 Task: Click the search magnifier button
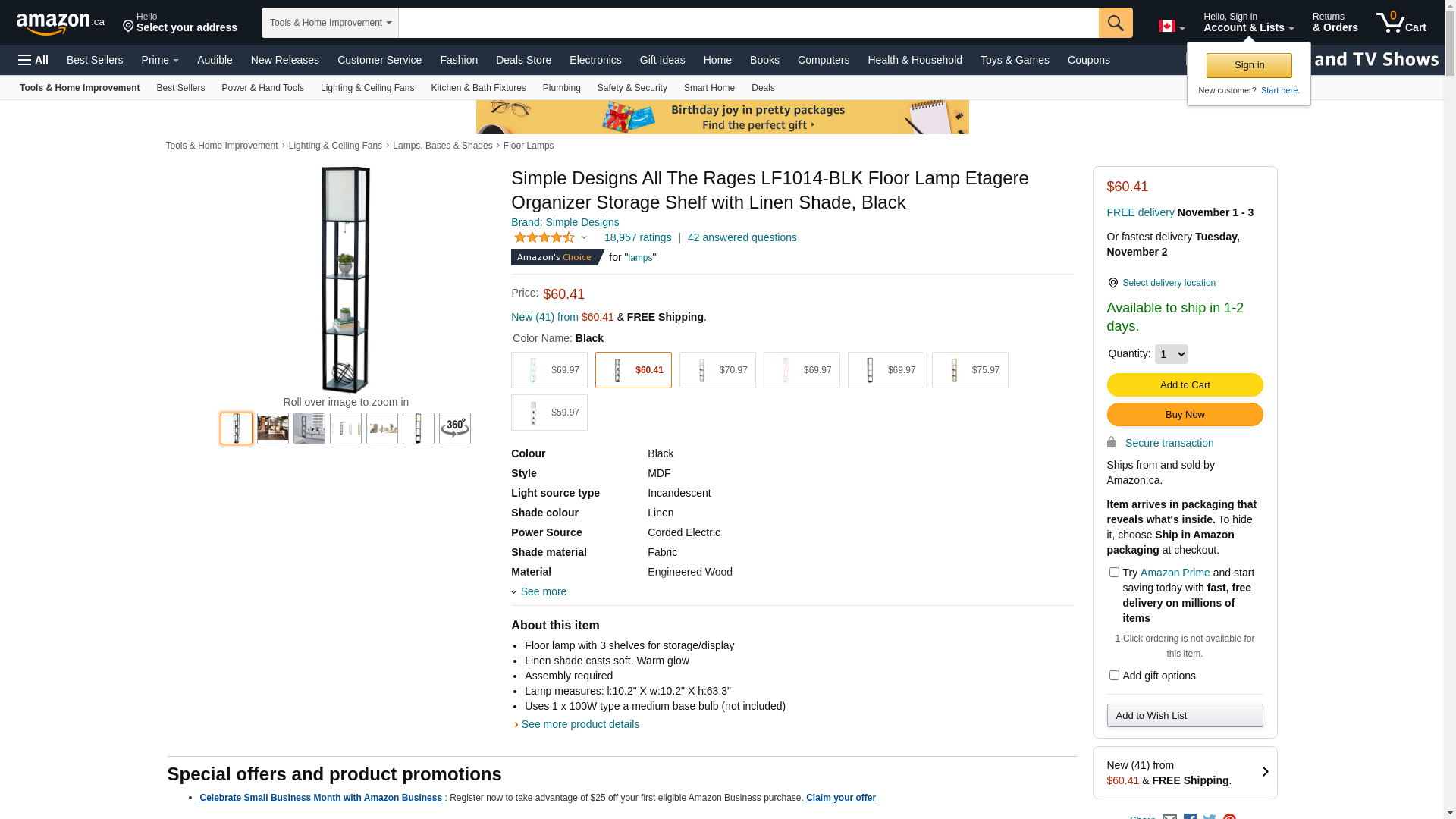1115,23
